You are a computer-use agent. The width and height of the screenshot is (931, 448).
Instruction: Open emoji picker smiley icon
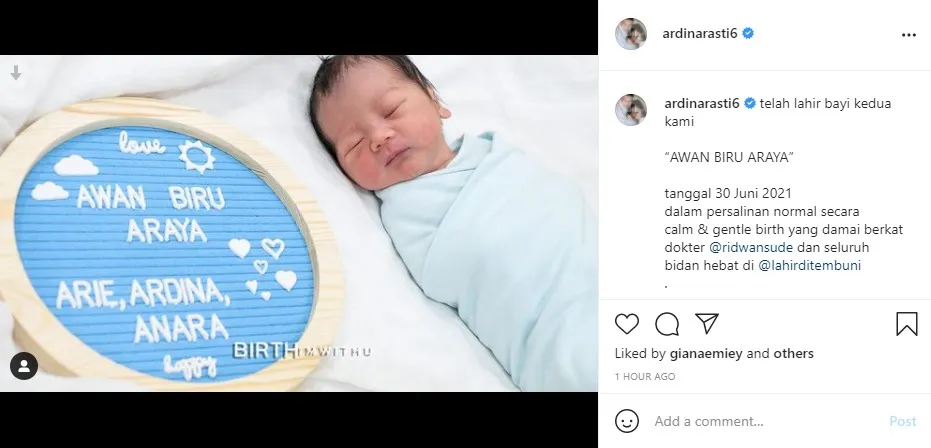tap(627, 421)
